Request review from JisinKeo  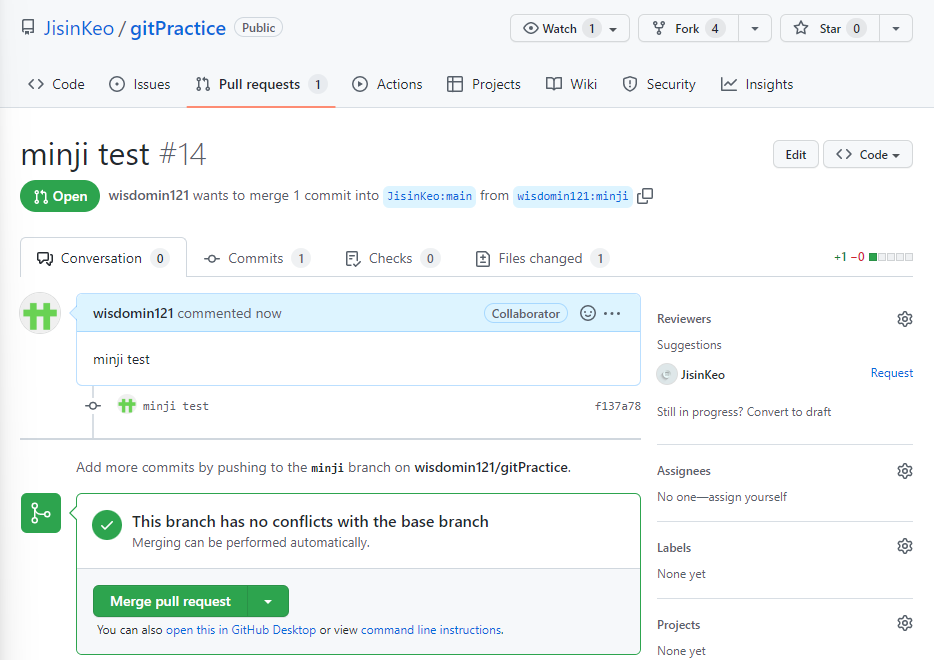[x=891, y=373]
